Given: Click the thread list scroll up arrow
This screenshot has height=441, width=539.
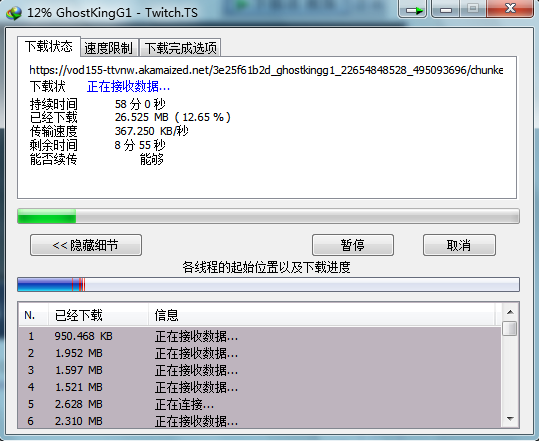Looking at the screenshot, I should [x=510, y=312].
